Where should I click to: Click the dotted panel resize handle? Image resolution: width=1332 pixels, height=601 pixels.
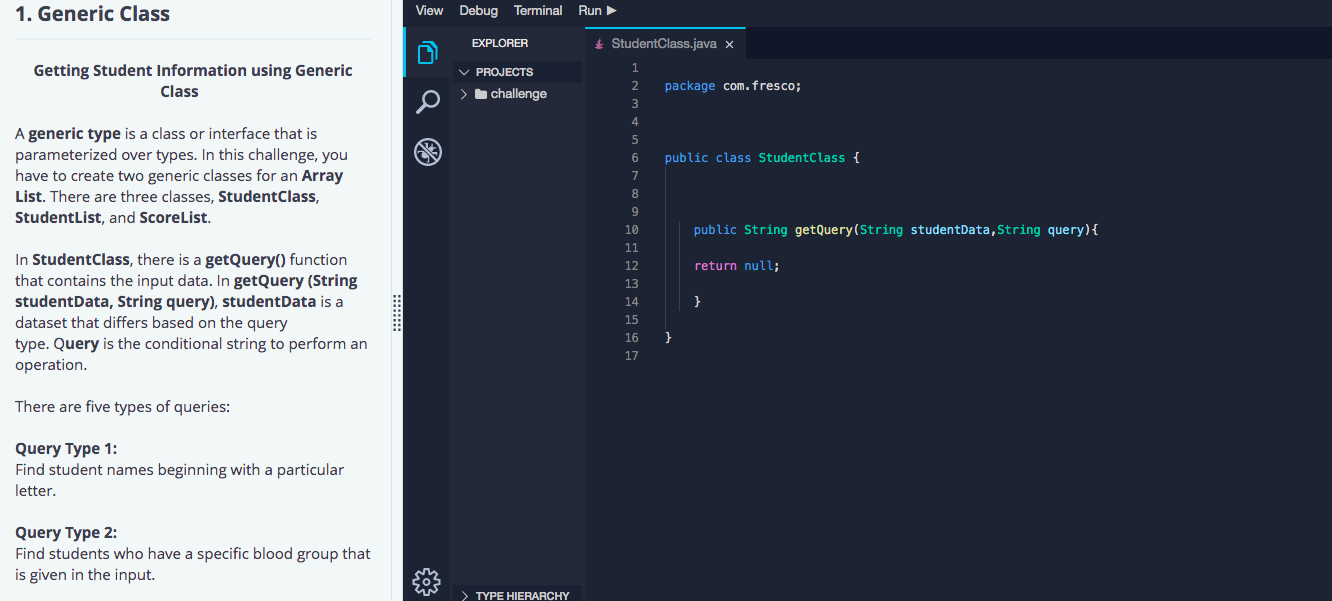click(x=397, y=313)
